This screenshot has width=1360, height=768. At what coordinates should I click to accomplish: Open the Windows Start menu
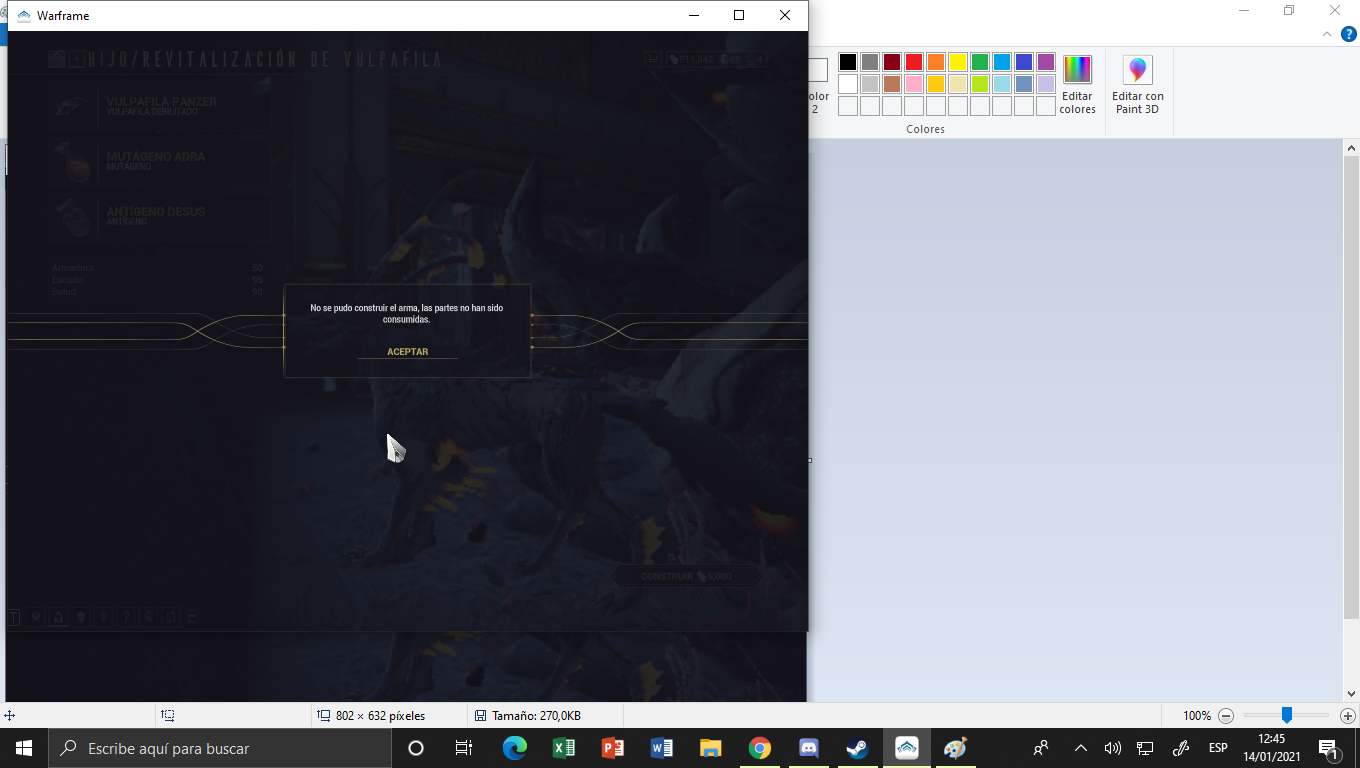(24, 748)
